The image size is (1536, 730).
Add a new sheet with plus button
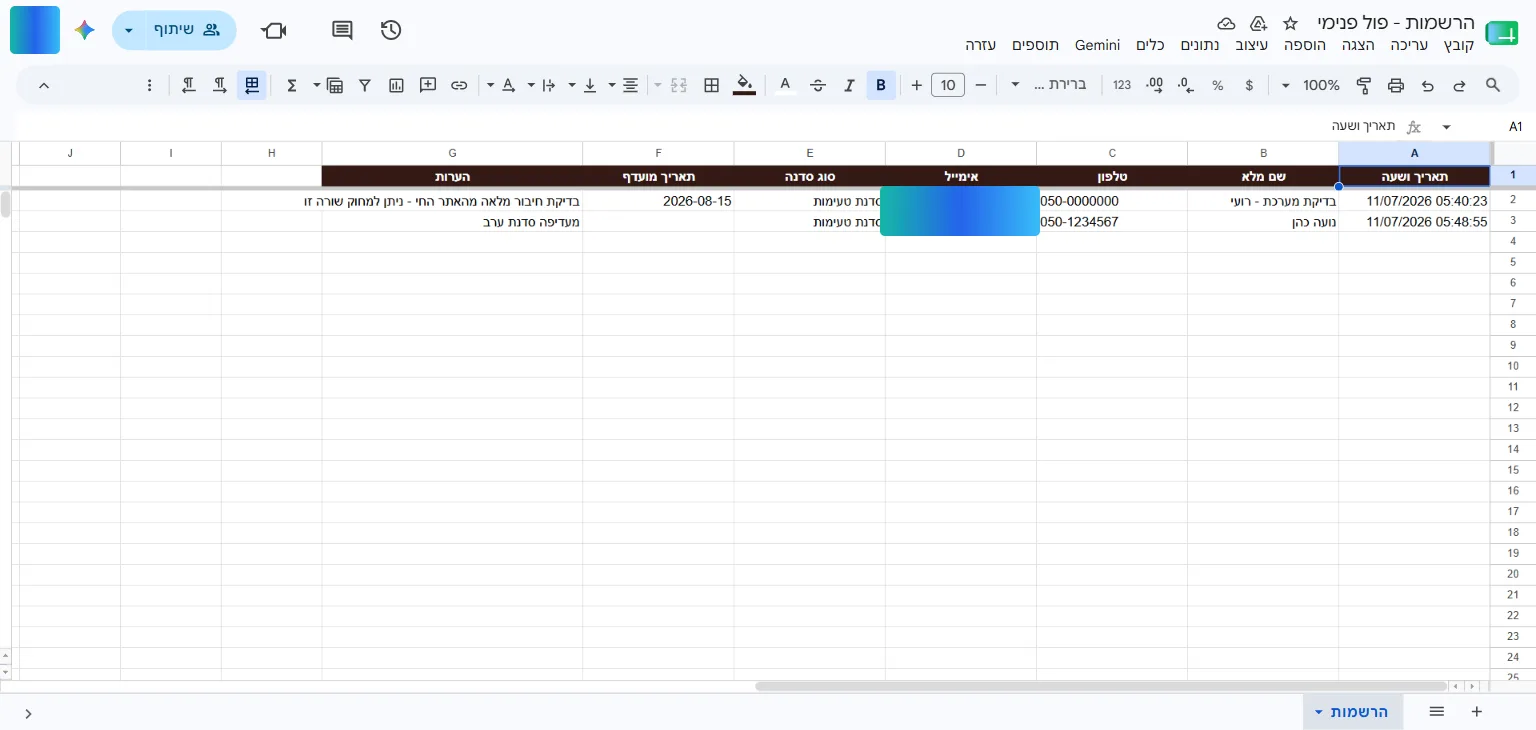(x=1477, y=712)
